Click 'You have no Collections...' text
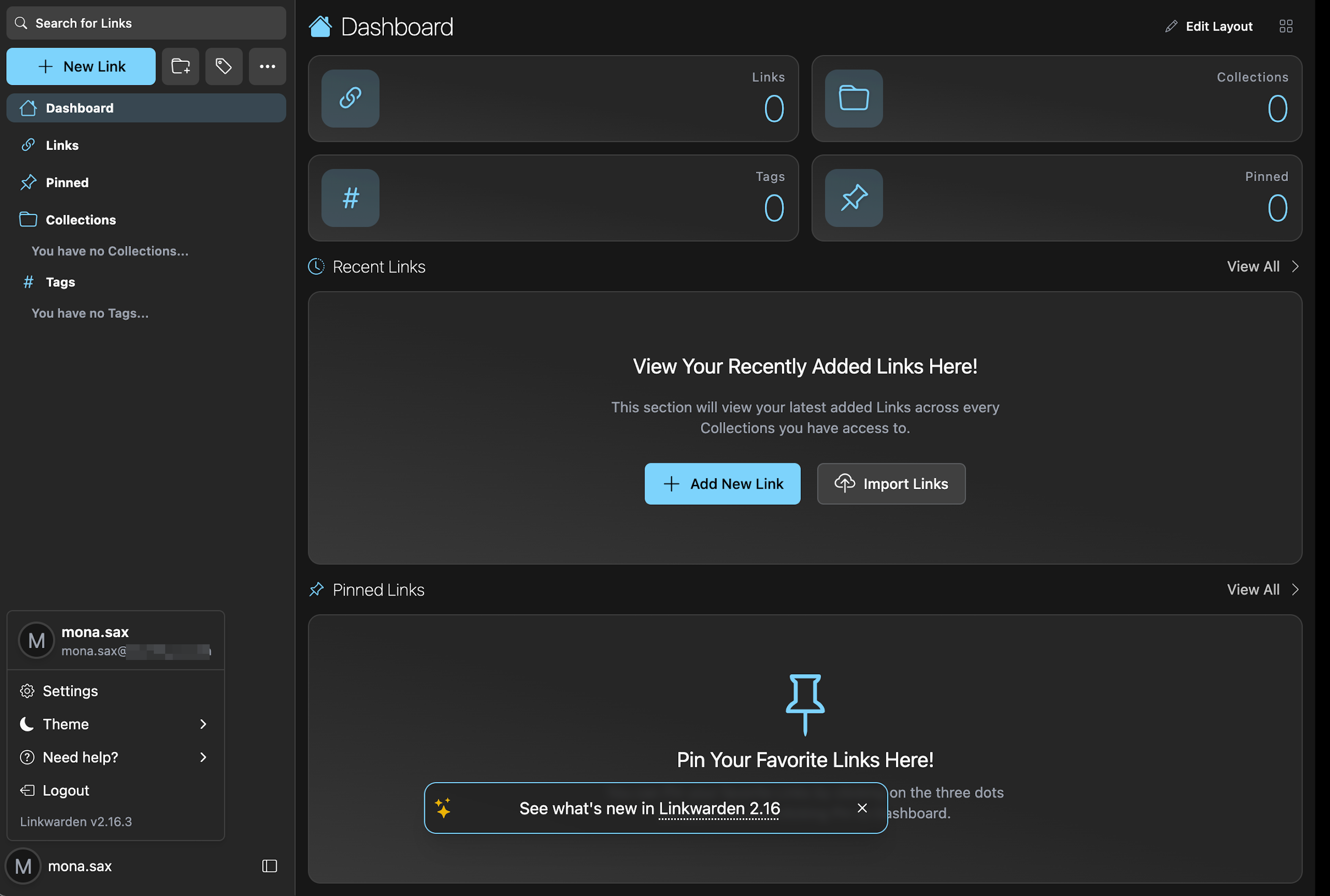The height and width of the screenshot is (896, 1330). (x=110, y=251)
